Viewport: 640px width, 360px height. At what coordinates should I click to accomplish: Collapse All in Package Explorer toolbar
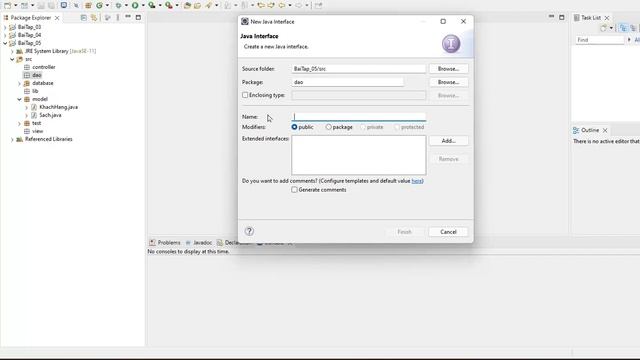point(83,18)
